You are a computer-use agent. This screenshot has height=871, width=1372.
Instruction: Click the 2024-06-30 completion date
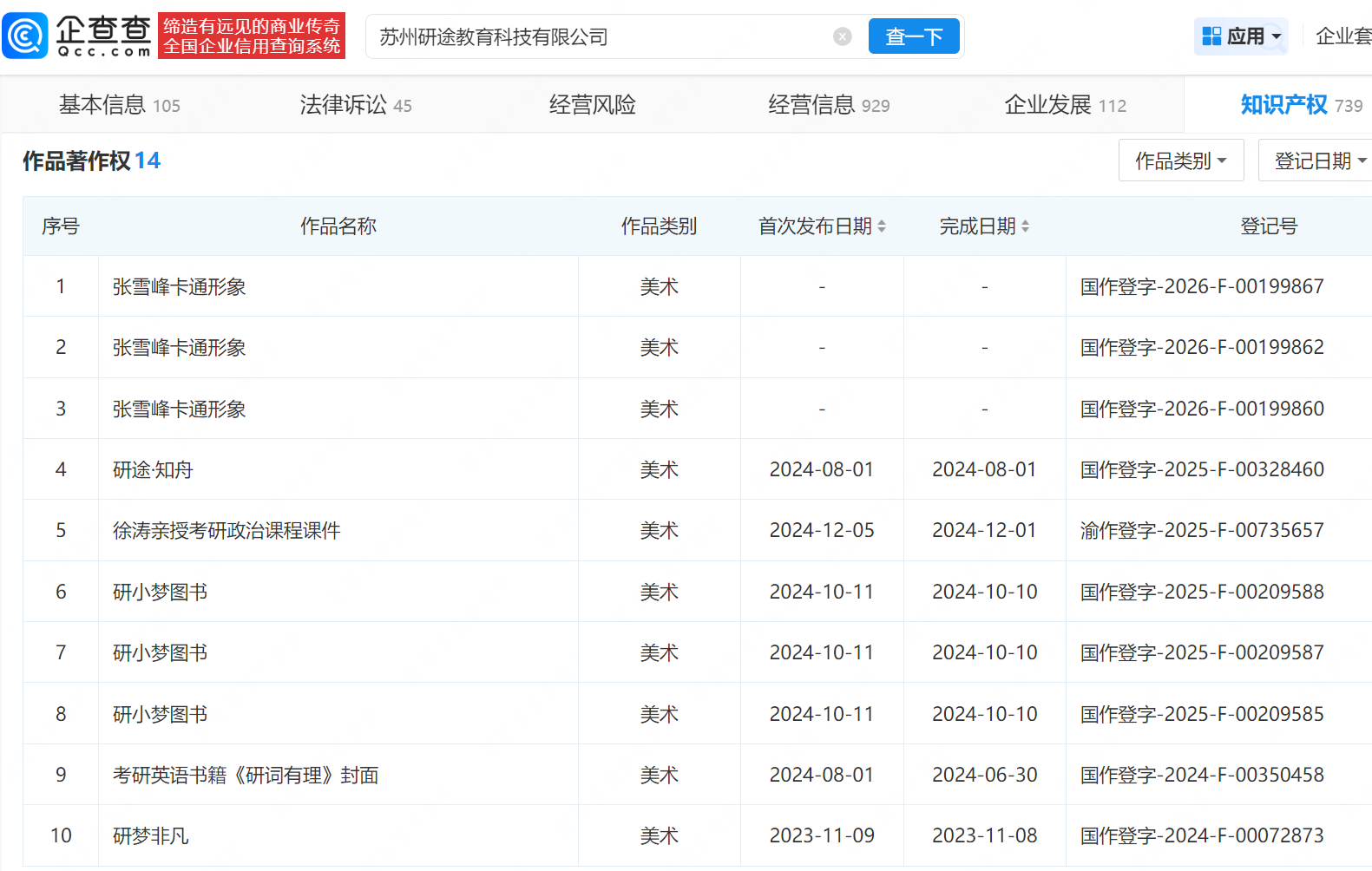point(984,775)
